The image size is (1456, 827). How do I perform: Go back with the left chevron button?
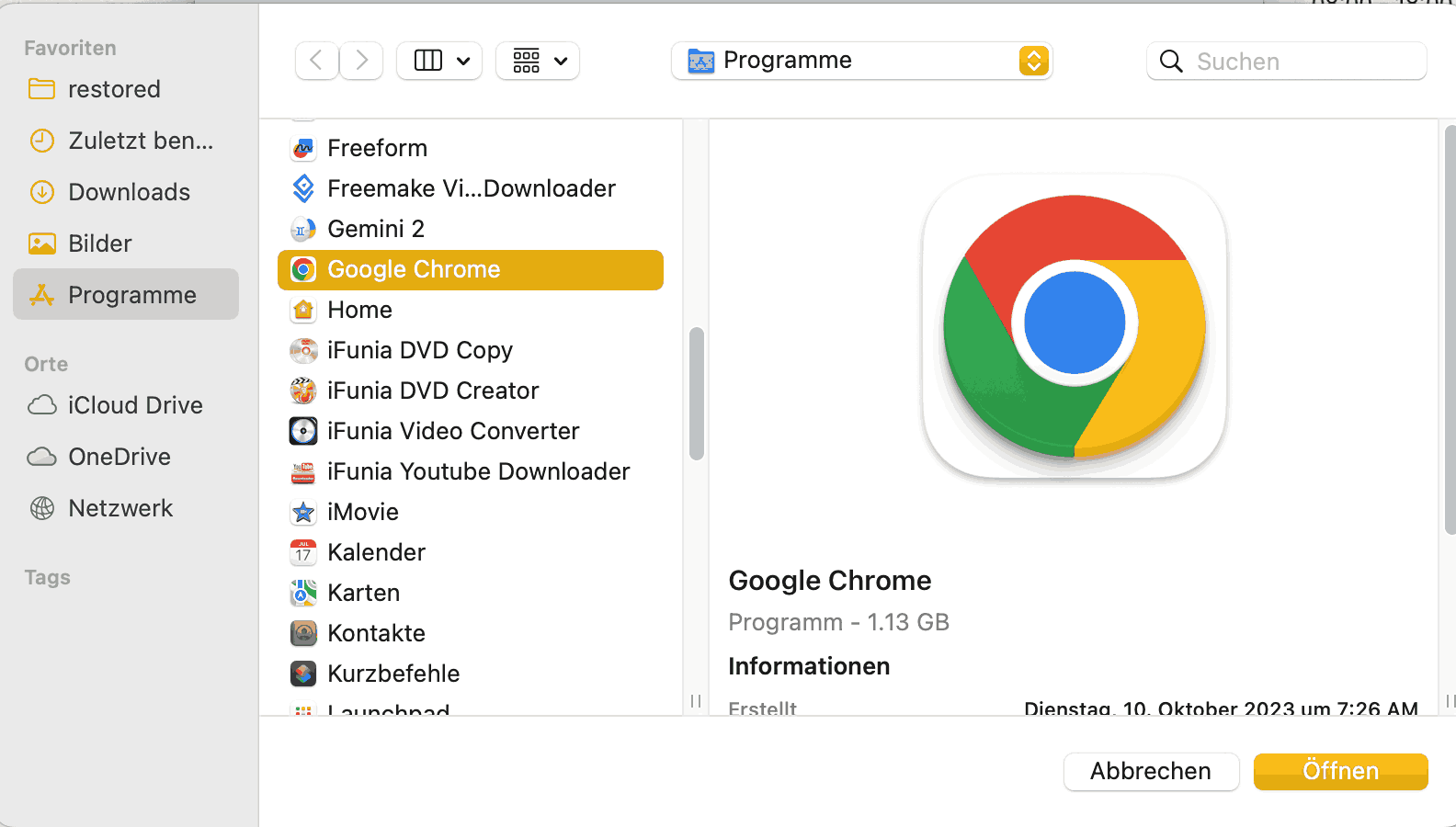pos(317,61)
